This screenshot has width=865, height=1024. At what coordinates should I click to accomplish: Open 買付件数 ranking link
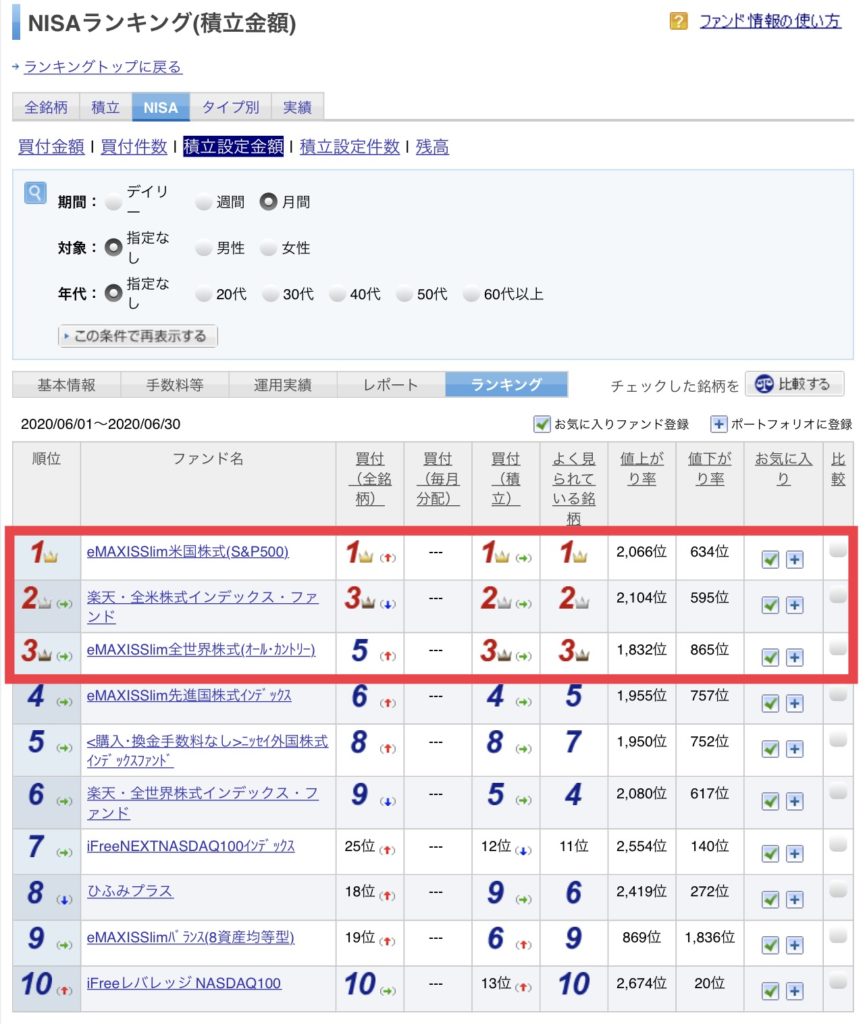[x=134, y=146]
